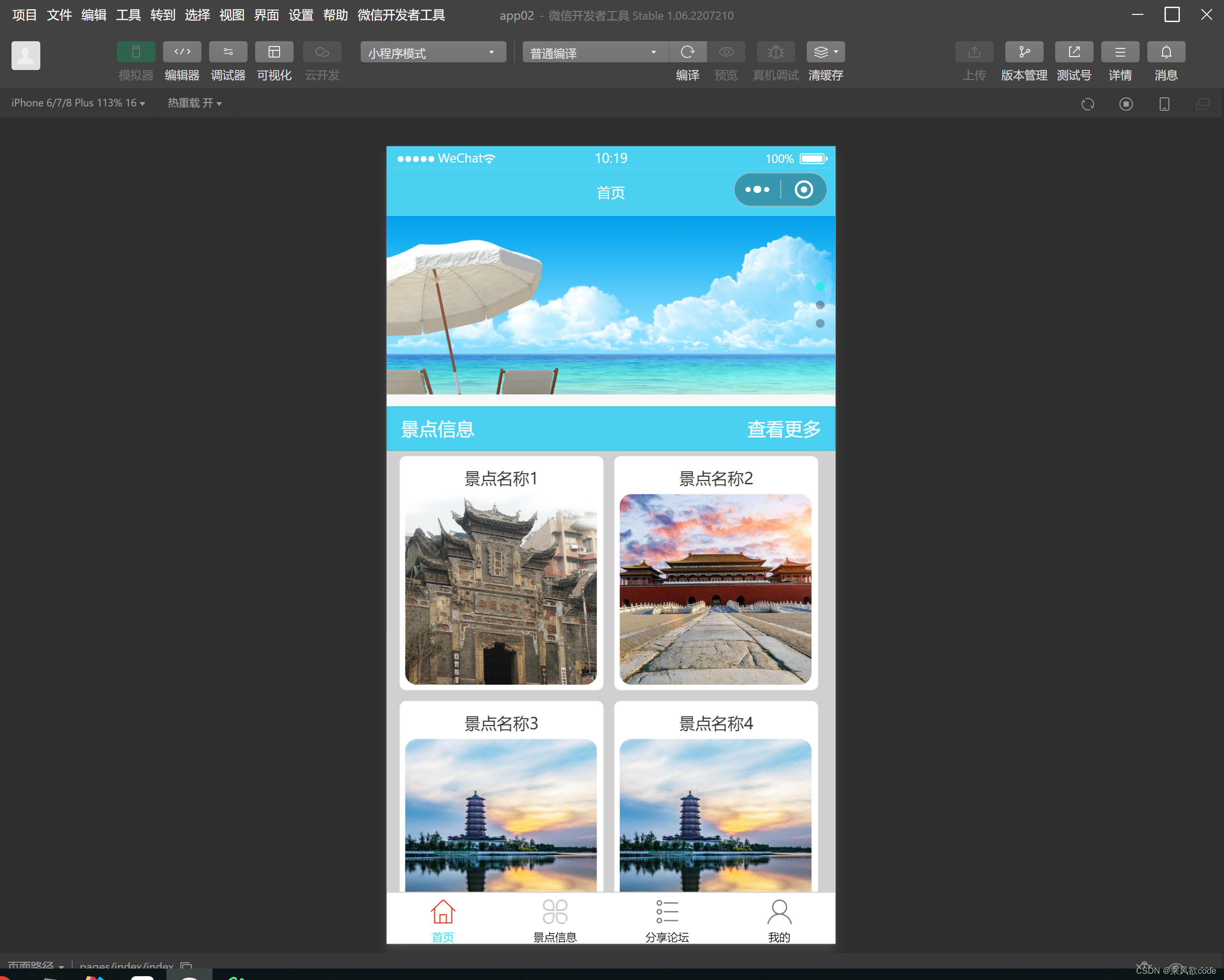This screenshot has width=1224, height=980.
Task: Expand the iPhone 6/7/8 Plus device dropdown
Action: 78,103
